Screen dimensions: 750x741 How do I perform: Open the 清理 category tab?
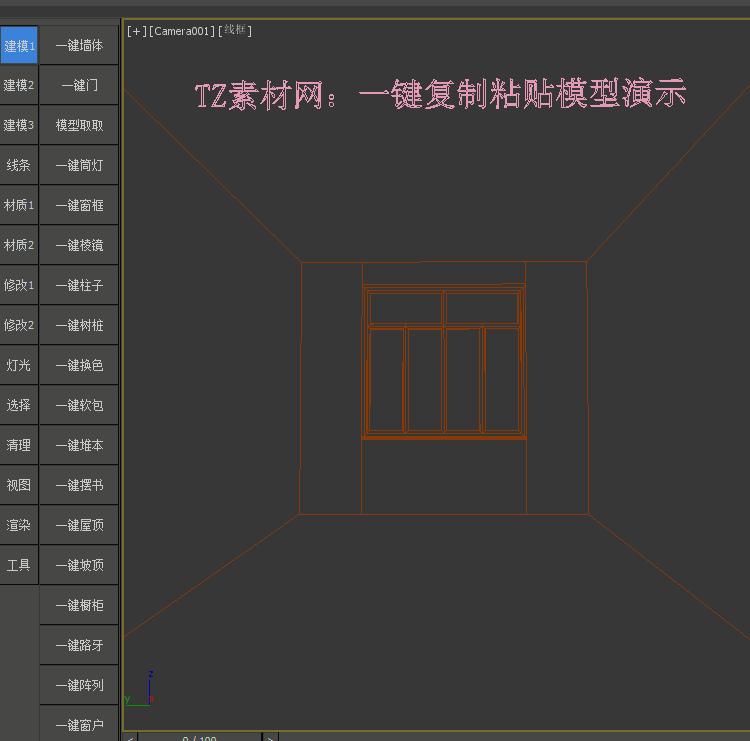19,445
